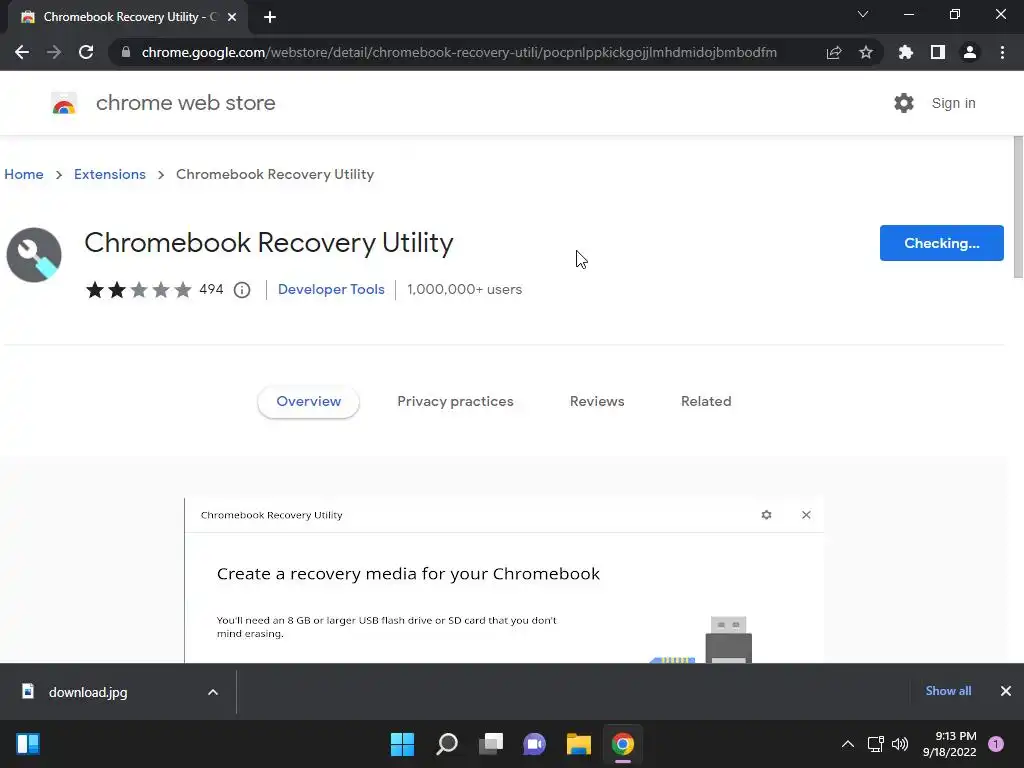Open the tab search dropdown arrow
Image resolution: width=1024 pixels, height=768 pixels.
point(863,14)
